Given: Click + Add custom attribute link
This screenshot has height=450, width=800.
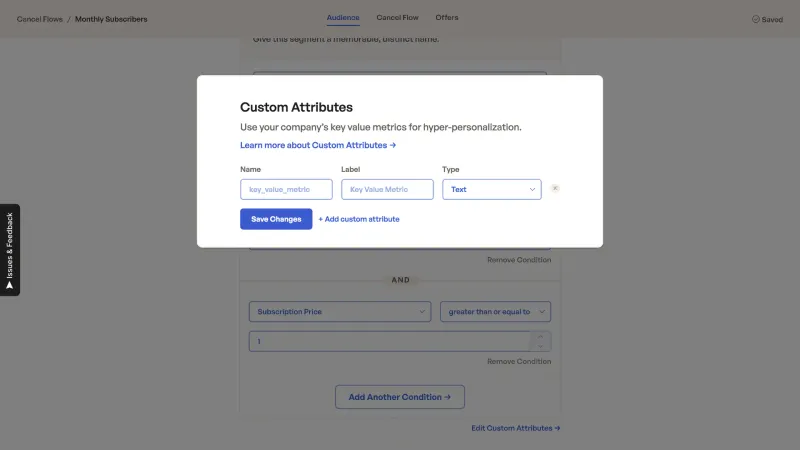Looking at the screenshot, I should 359,219.
